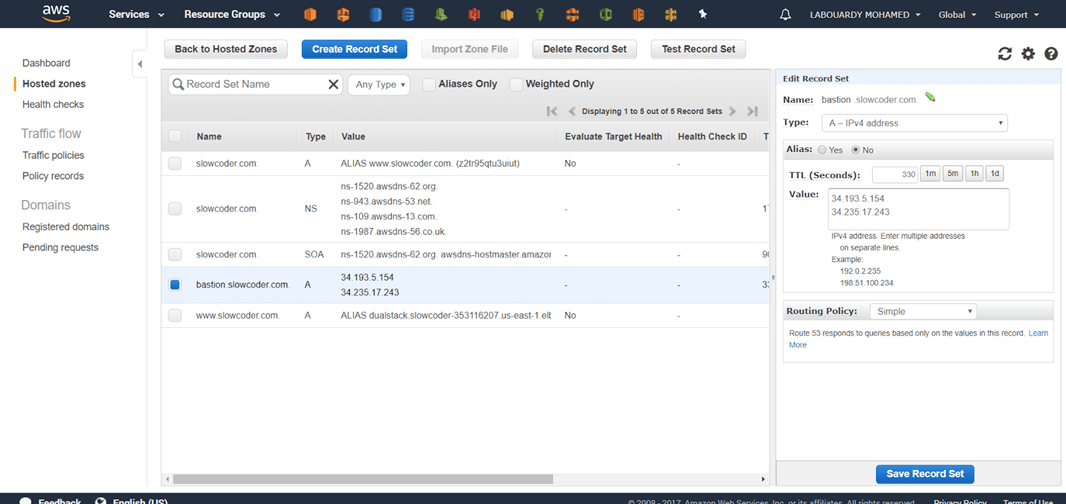Image resolution: width=1066 pixels, height=504 pixels.
Task: Click the Feedback speech bubble icon
Action: (25, 501)
